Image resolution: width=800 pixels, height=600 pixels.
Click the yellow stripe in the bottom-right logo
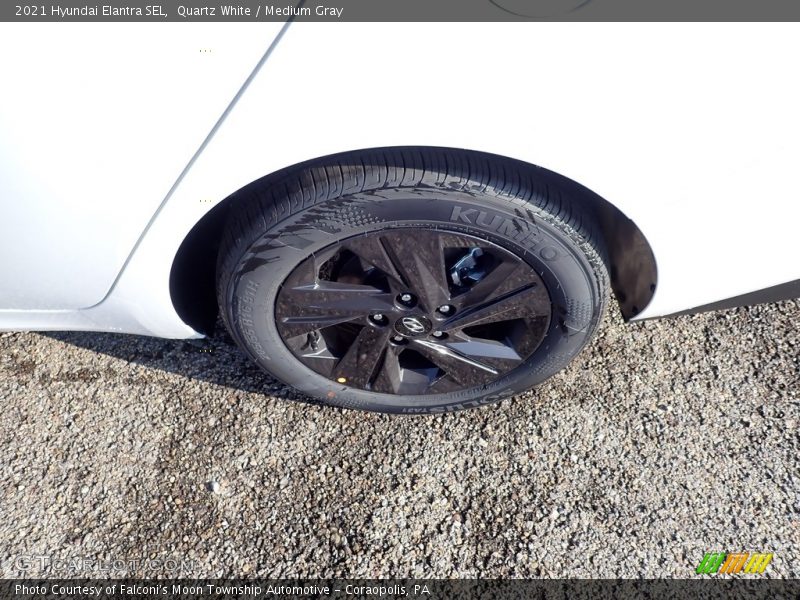point(759,562)
